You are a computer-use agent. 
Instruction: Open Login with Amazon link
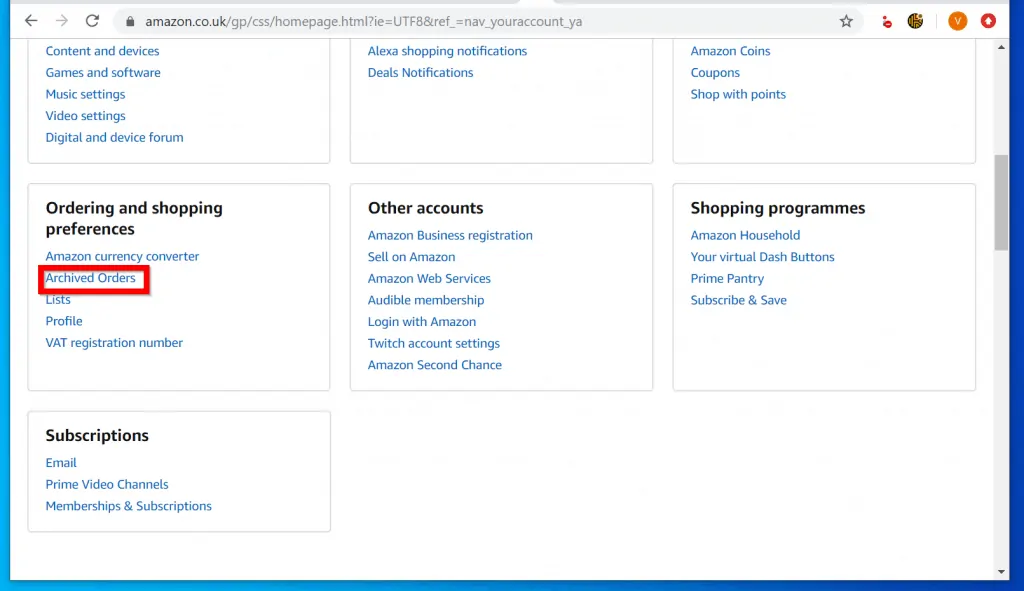tap(422, 321)
